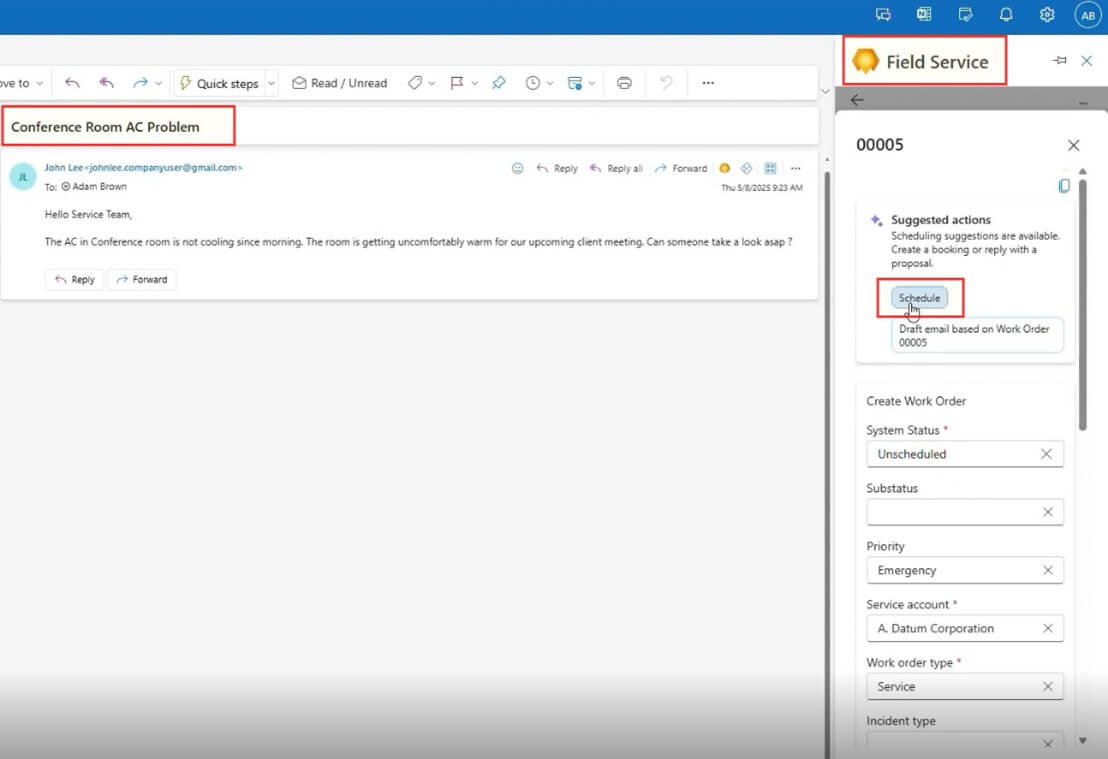Clear the Substatus field
The width and height of the screenshot is (1108, 759).
pyautogui.click(x=1048, y=512)
